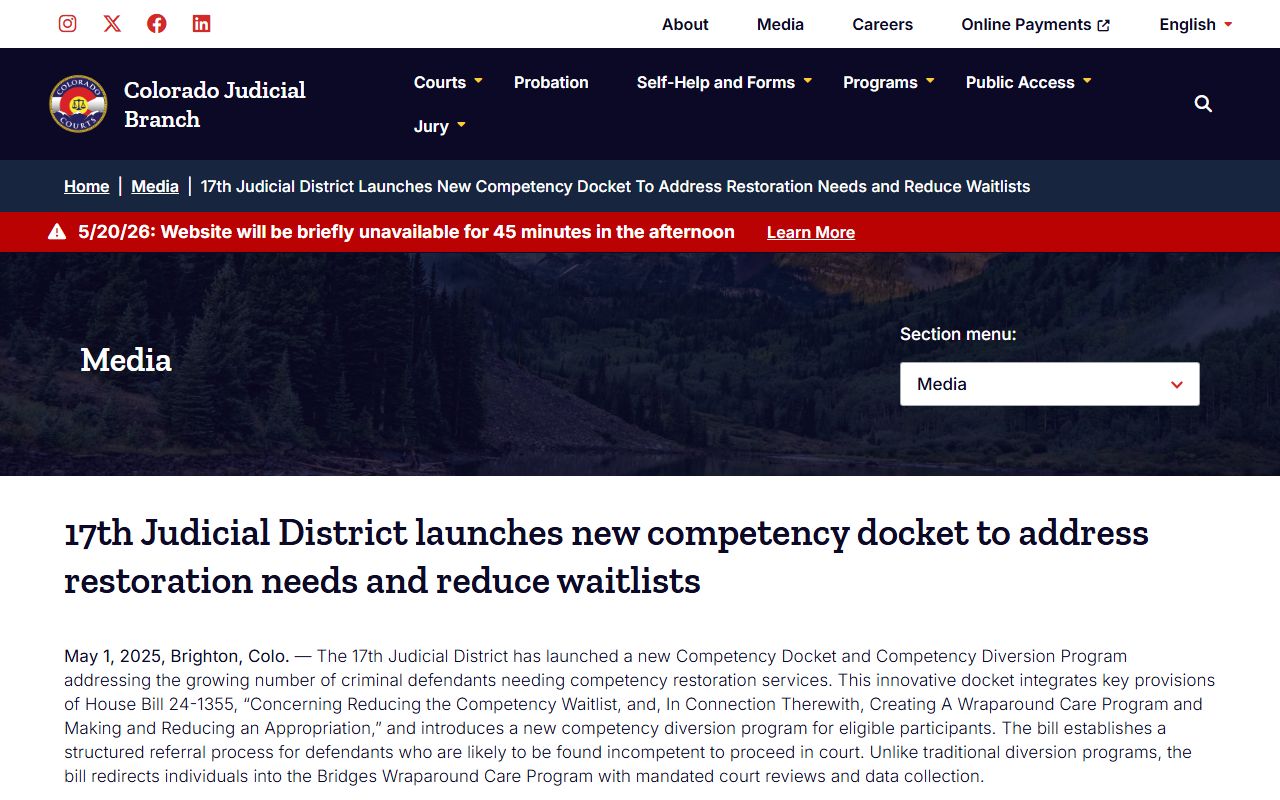Open the English language arrow
The height and width of the screenshot is (800, 1280).
(1228, 24)
